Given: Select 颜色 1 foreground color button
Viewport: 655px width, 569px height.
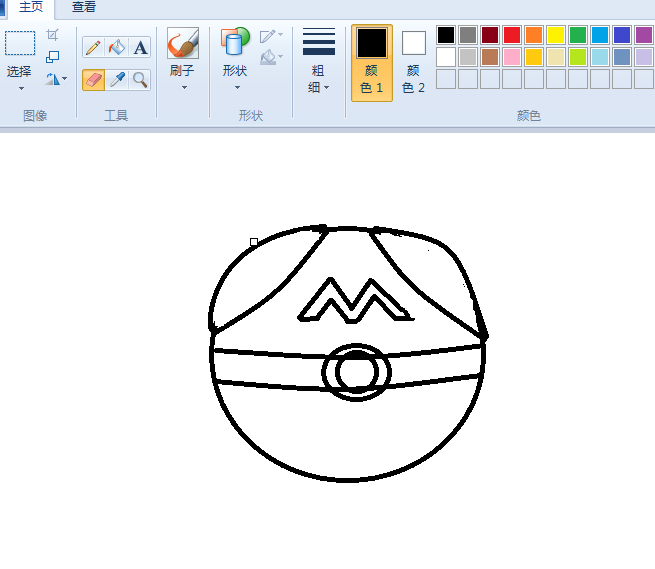Looking at the screenshot, I should pyautogui.click(x=372, y=63).
